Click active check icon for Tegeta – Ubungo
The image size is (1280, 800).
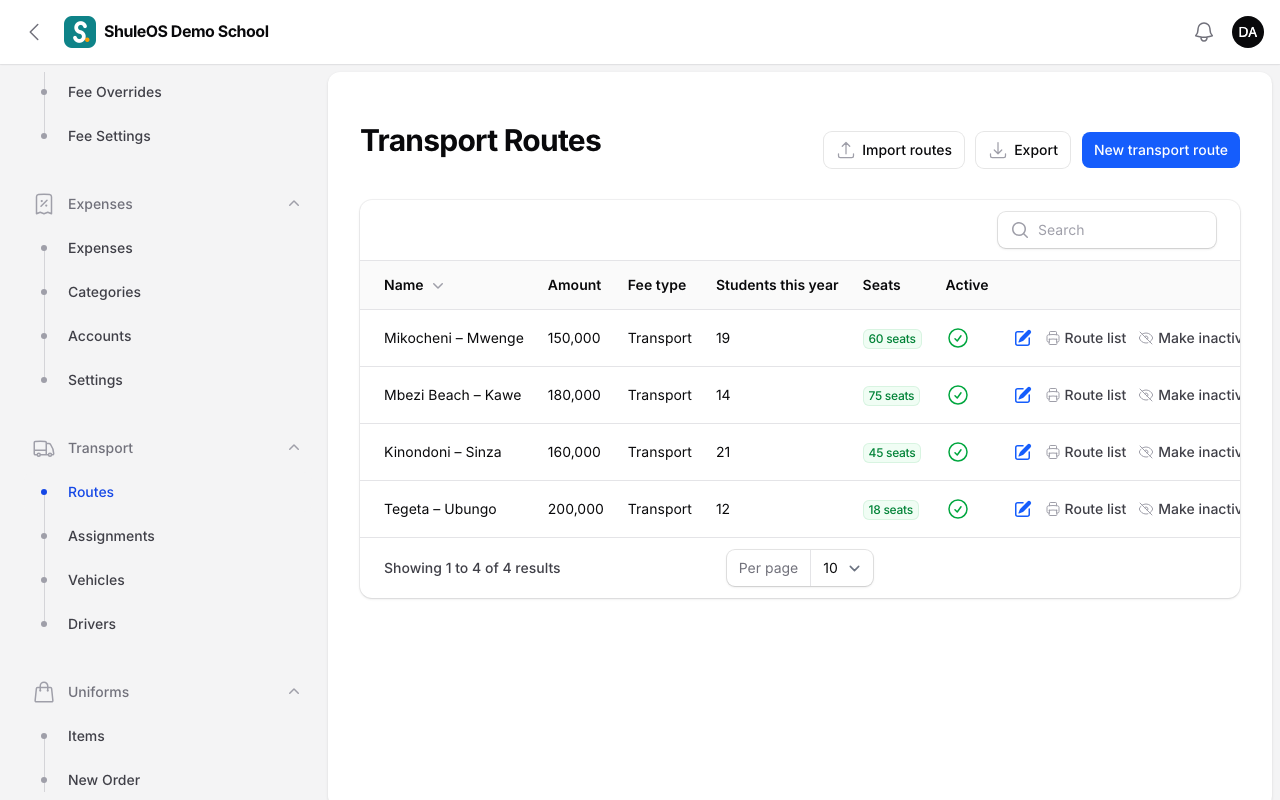pos(958,509)
